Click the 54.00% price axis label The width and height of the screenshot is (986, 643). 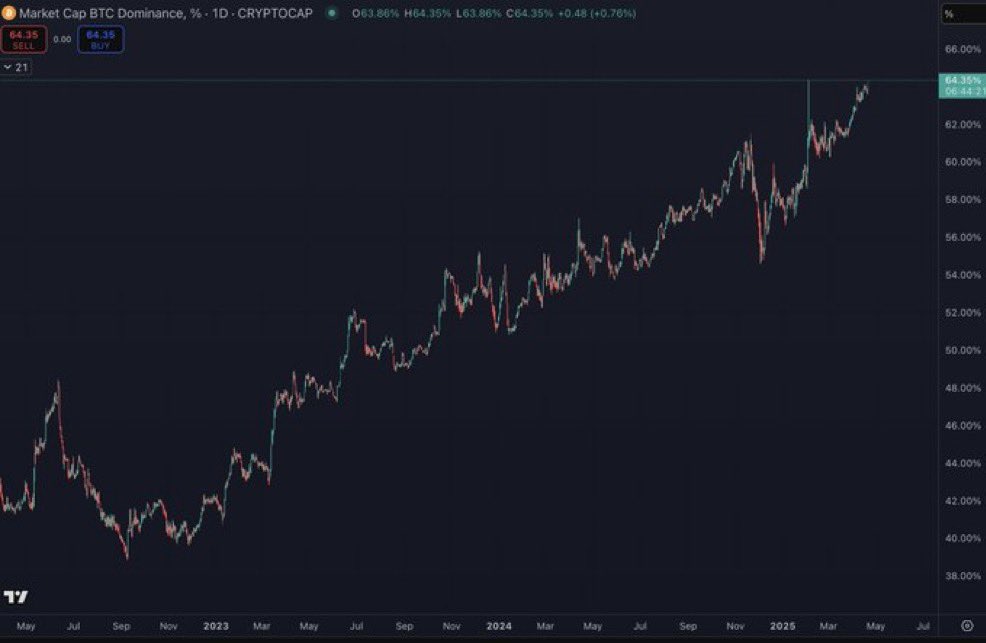pyautogui.click(x=962, y=275)
